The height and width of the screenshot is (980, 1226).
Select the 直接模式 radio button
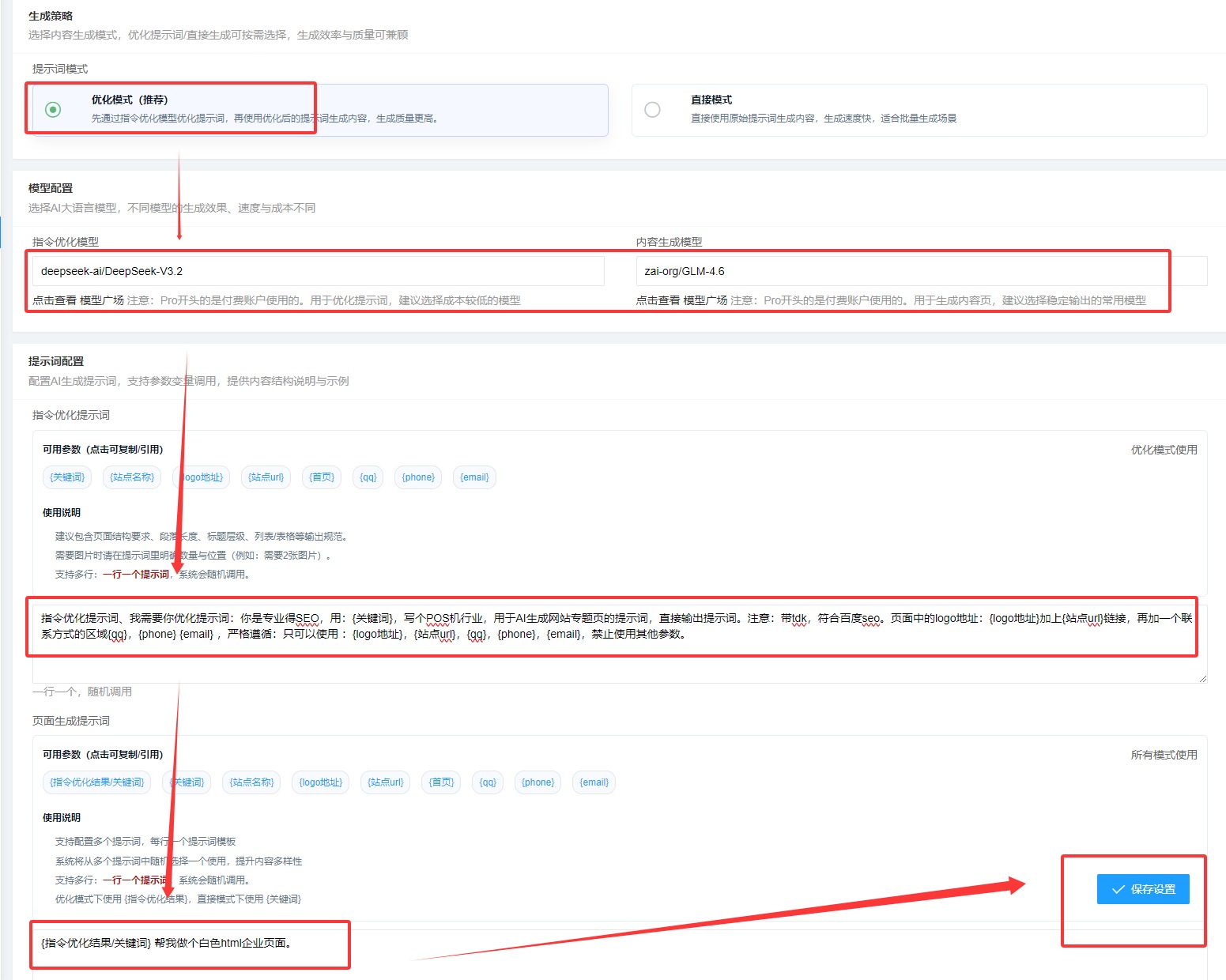[x=652, y=109]
